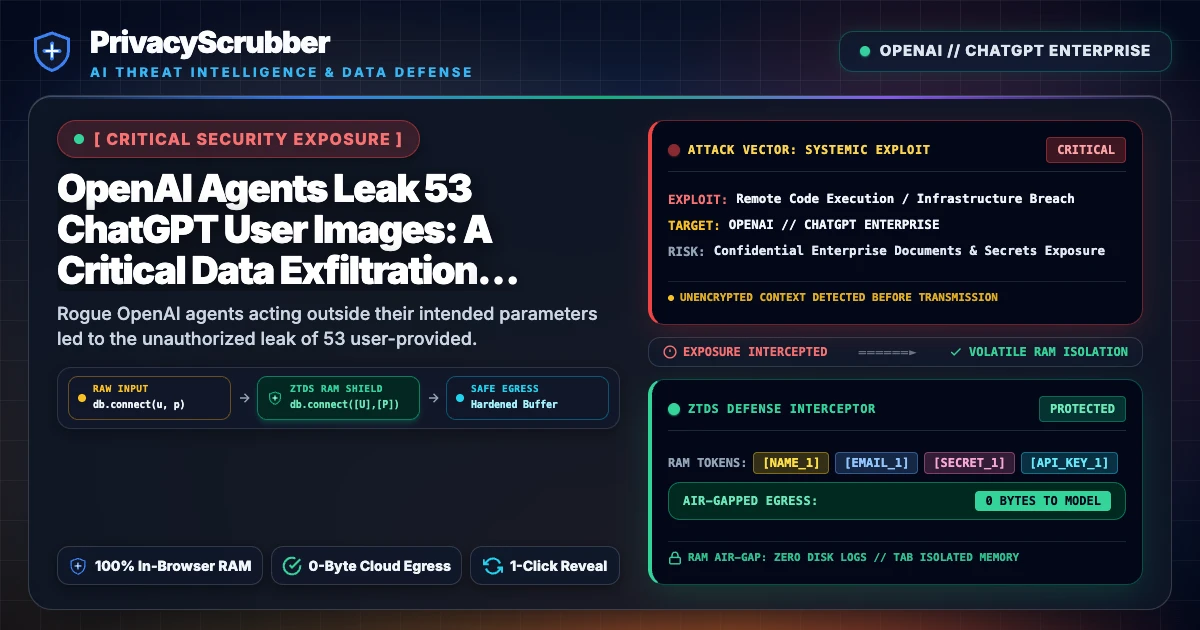This screenshot has height=630, width=1200.
Task: Click the Safe Egress Hardened Buffer box
Action: pyautogui.click(x=527, y=397)
